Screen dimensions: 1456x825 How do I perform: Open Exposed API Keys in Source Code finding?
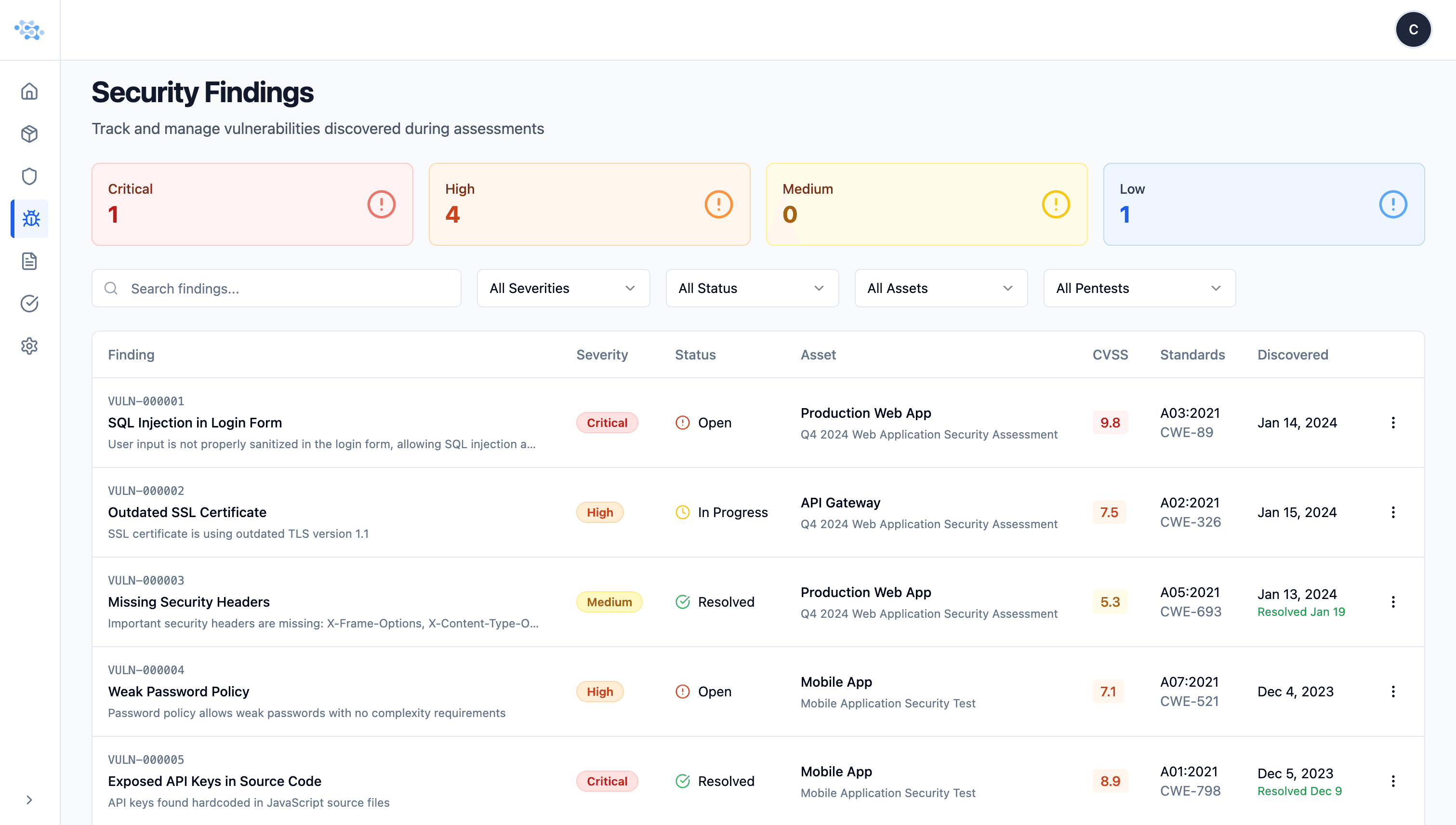click(x=215, y=781)
